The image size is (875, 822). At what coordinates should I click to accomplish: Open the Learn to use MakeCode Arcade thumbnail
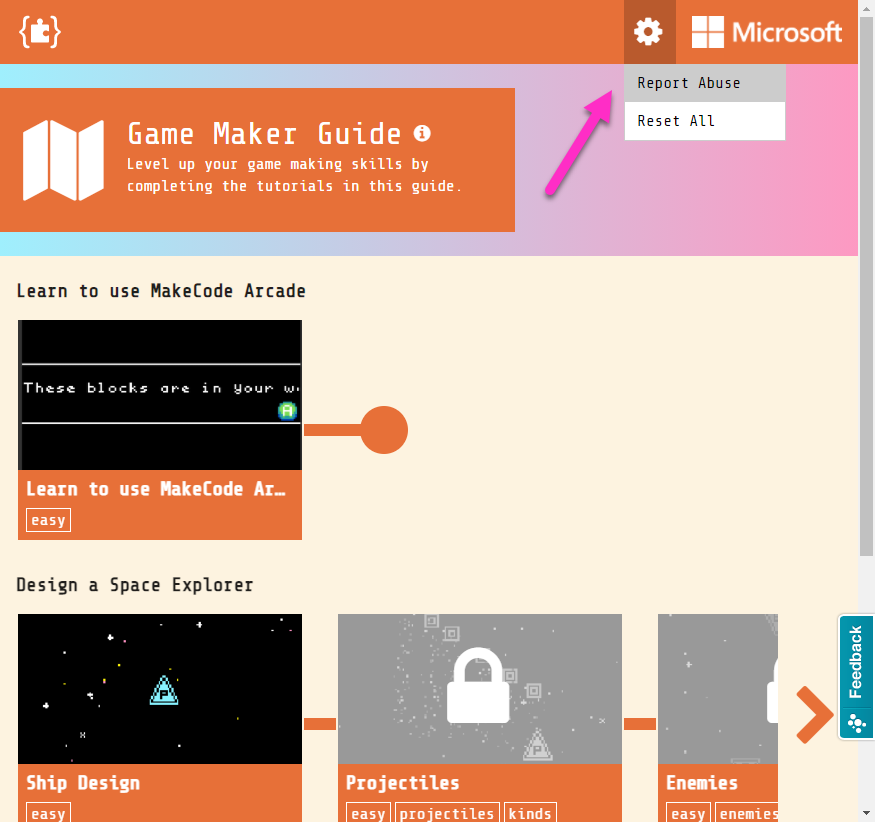click(160, 395)
